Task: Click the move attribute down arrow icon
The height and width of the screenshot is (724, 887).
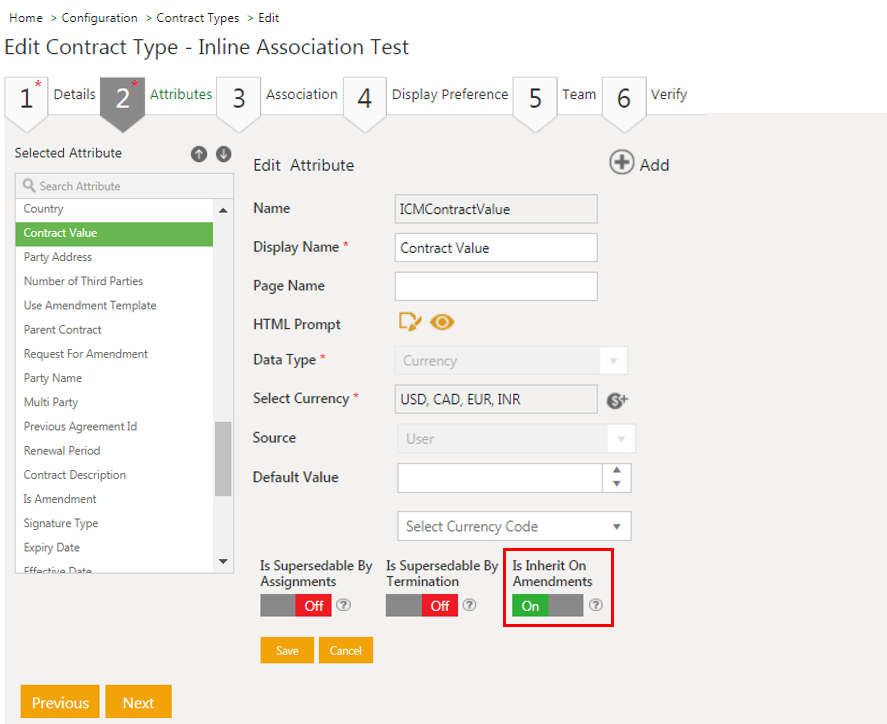Action: point(223,154)
